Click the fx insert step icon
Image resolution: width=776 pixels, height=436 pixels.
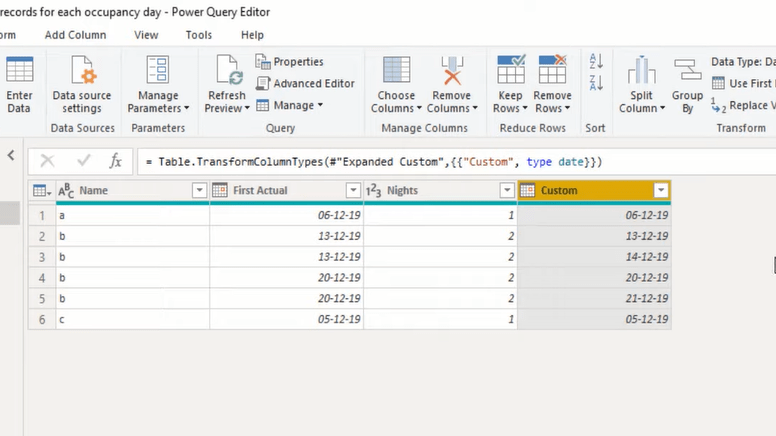[x=115, y=161]
